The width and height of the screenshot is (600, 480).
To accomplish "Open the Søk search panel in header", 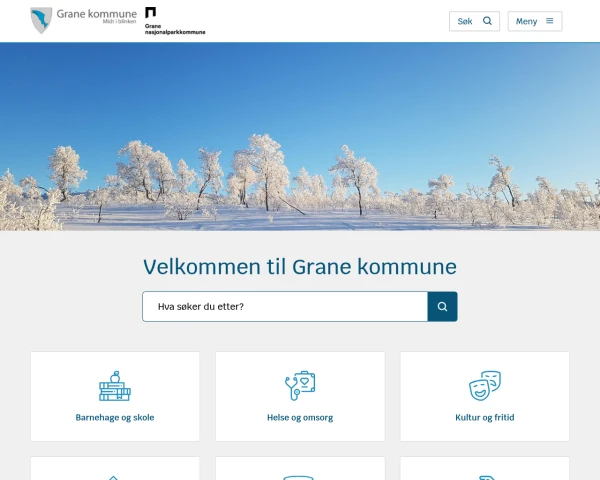I will tap(474, 21).
